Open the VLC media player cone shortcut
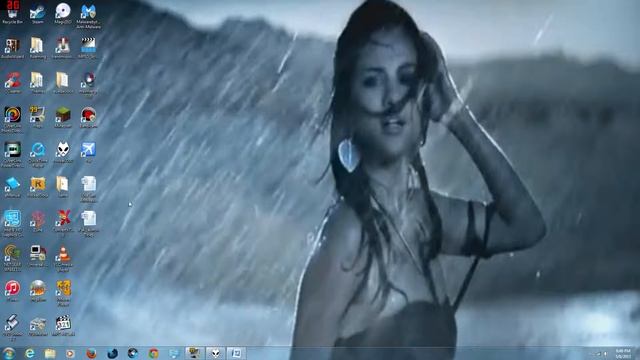The width and height of the screenshot is (640, 360). coord(63,258)
